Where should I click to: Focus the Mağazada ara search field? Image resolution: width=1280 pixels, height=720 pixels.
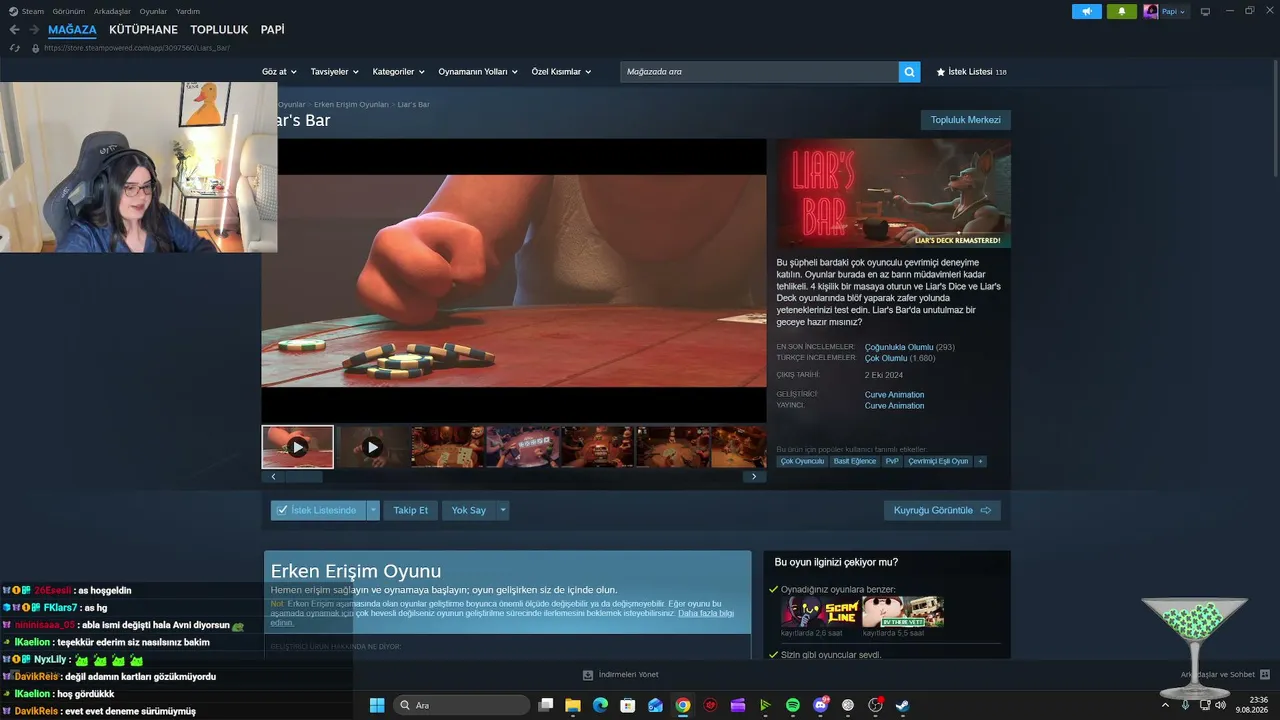(759, 72)
